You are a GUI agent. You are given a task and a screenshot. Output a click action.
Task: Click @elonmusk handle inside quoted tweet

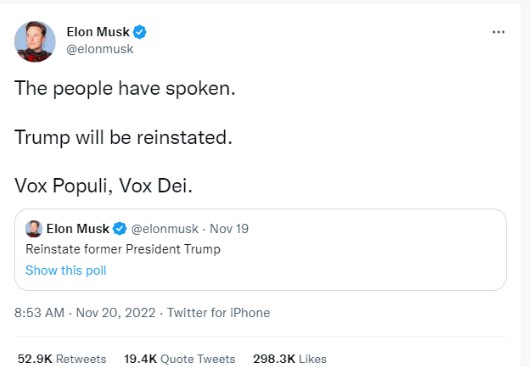165,229
